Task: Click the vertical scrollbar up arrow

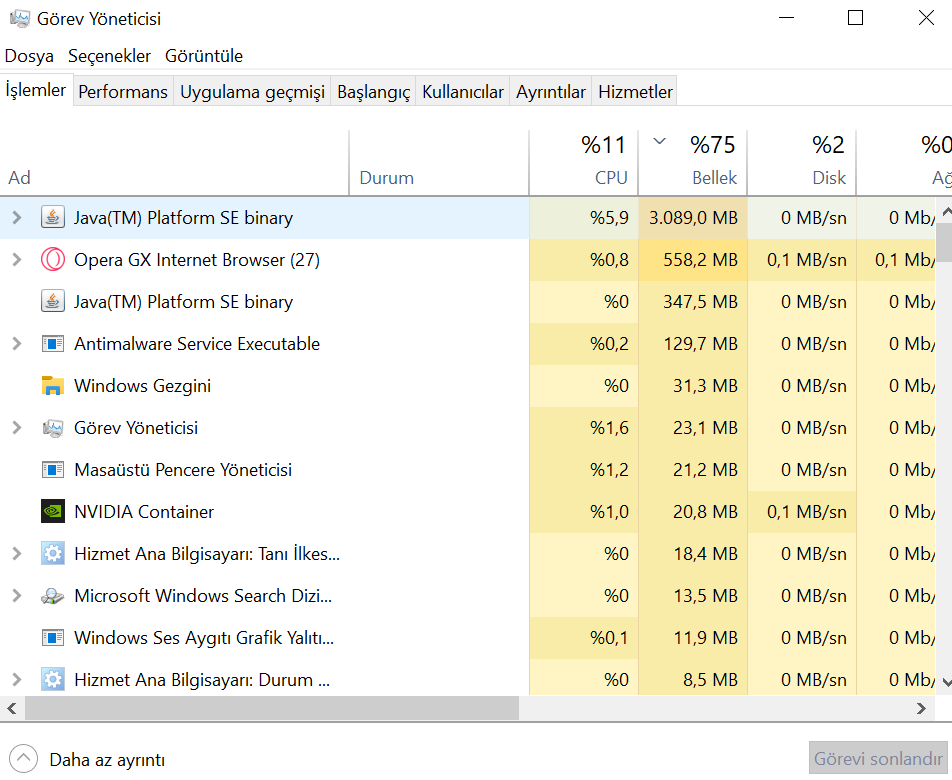Action: click(x=946, y=212)
